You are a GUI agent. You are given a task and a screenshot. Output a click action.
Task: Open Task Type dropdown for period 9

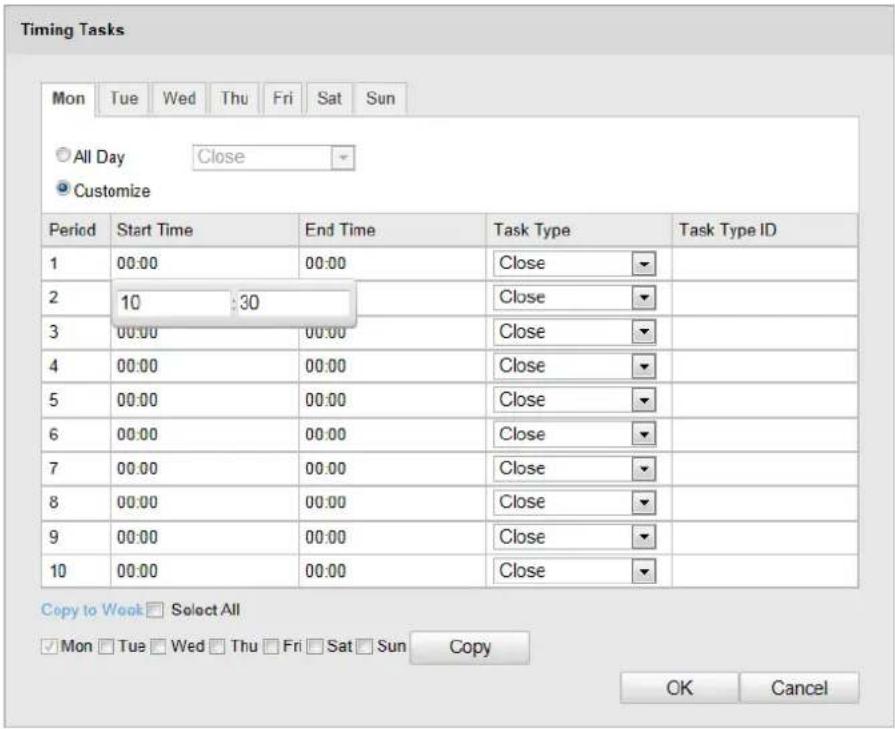[x=574, y=537]
